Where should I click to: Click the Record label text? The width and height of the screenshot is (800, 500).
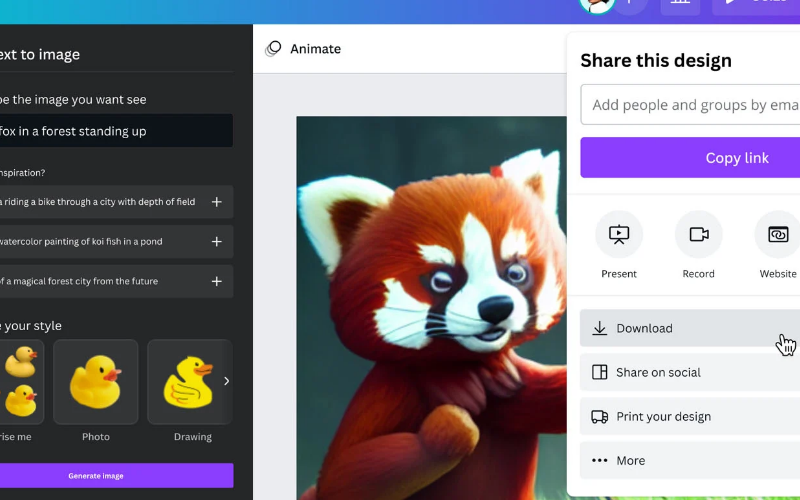coord(698,274)
